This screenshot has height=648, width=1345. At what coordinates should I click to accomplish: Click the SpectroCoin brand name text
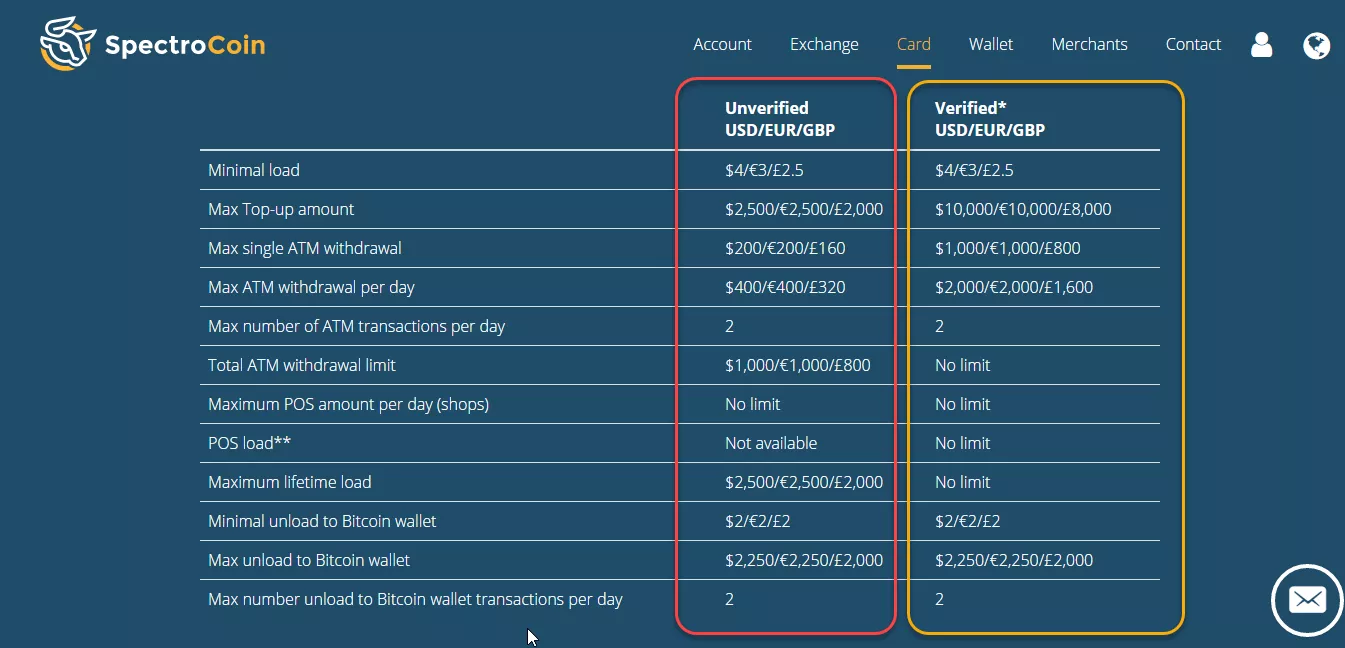click(x=185, y=45)
